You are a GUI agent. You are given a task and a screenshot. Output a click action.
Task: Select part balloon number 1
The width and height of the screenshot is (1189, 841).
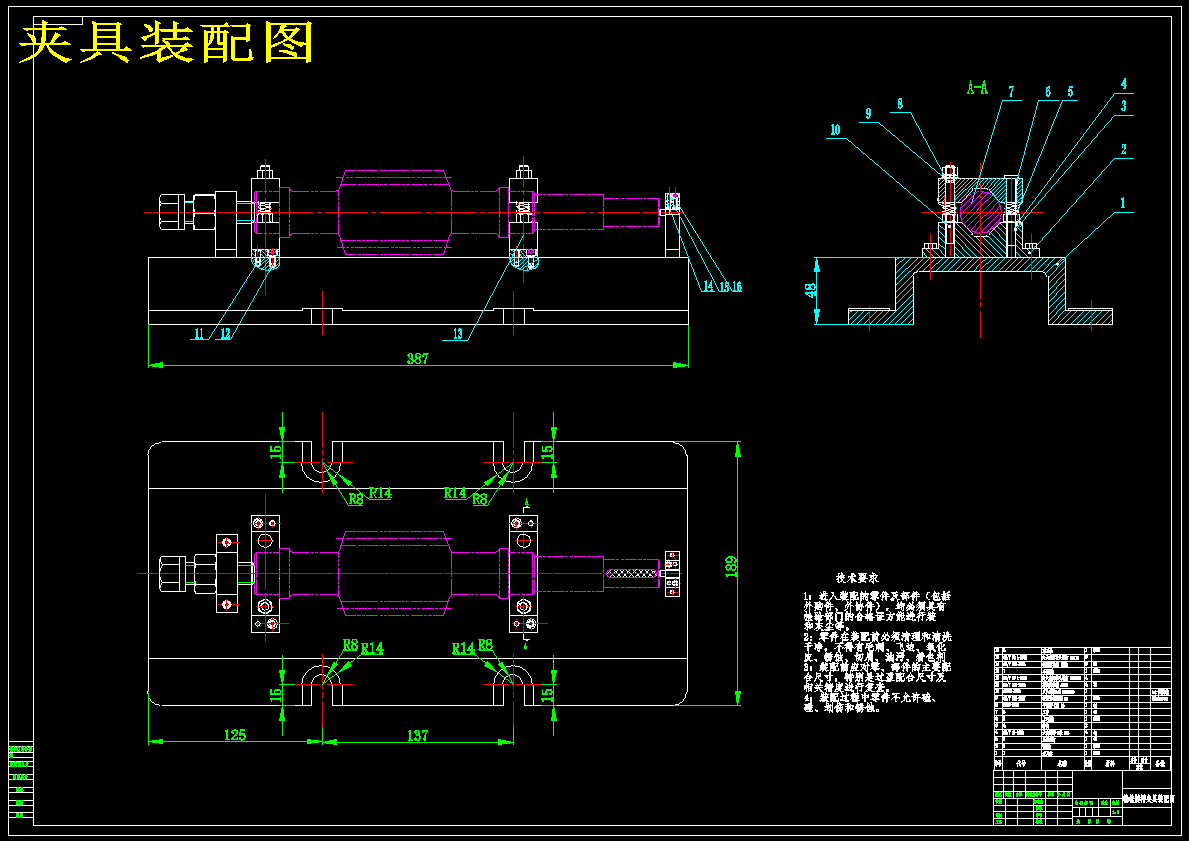(x=1124, y=203)
